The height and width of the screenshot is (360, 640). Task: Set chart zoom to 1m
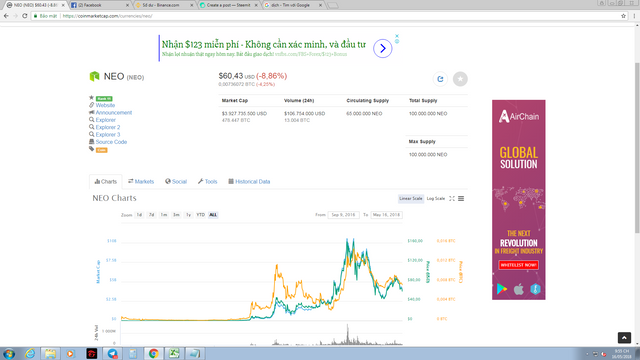point(164,215)
